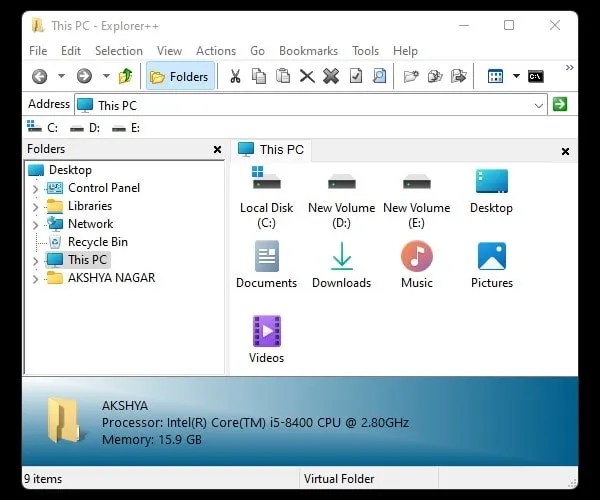The image size is (600, 500).
Task: Expand the Network tree node
Action: 35,225
